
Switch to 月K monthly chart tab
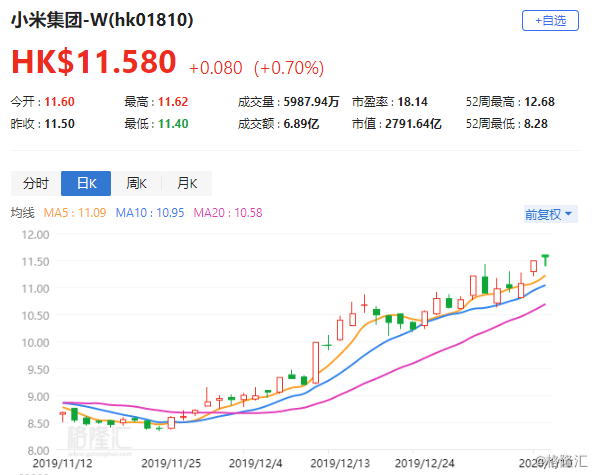[x=187, y=183]
